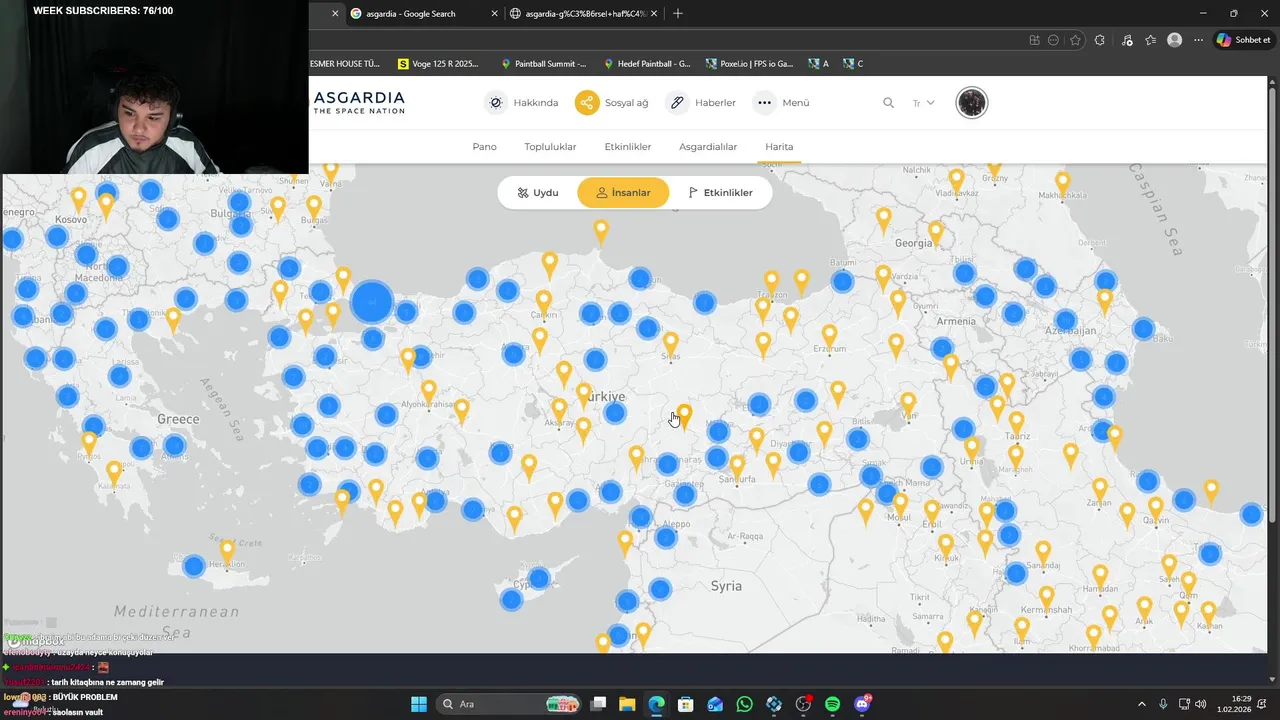Open Microsoft Store from taskbar
The width and height of the screenshot is (1280, 720).
click(x=685, y=704)
